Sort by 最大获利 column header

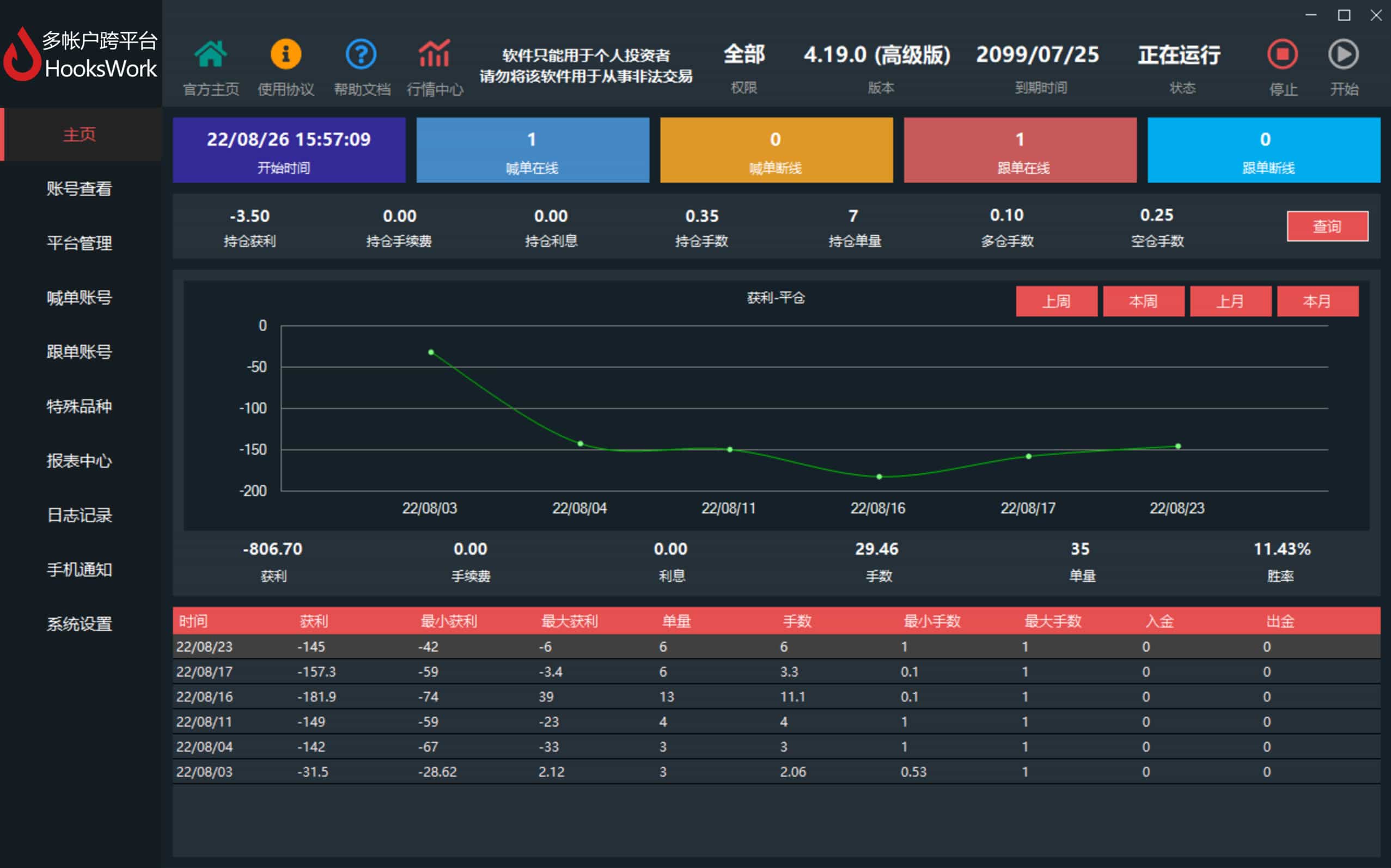click(570, 621)
